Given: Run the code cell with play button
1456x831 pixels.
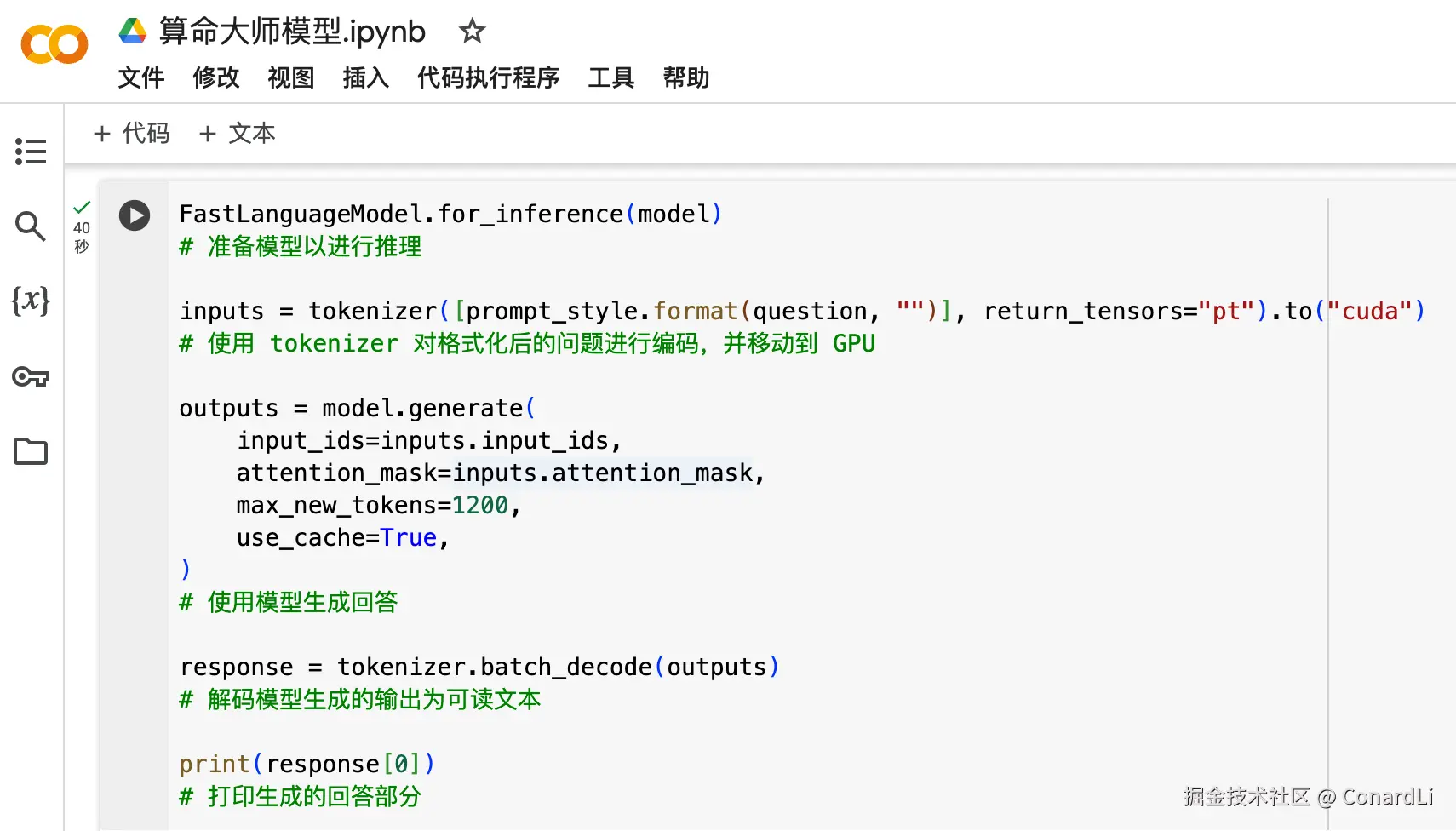Looking at the screenshot, I should click(135, 215).
